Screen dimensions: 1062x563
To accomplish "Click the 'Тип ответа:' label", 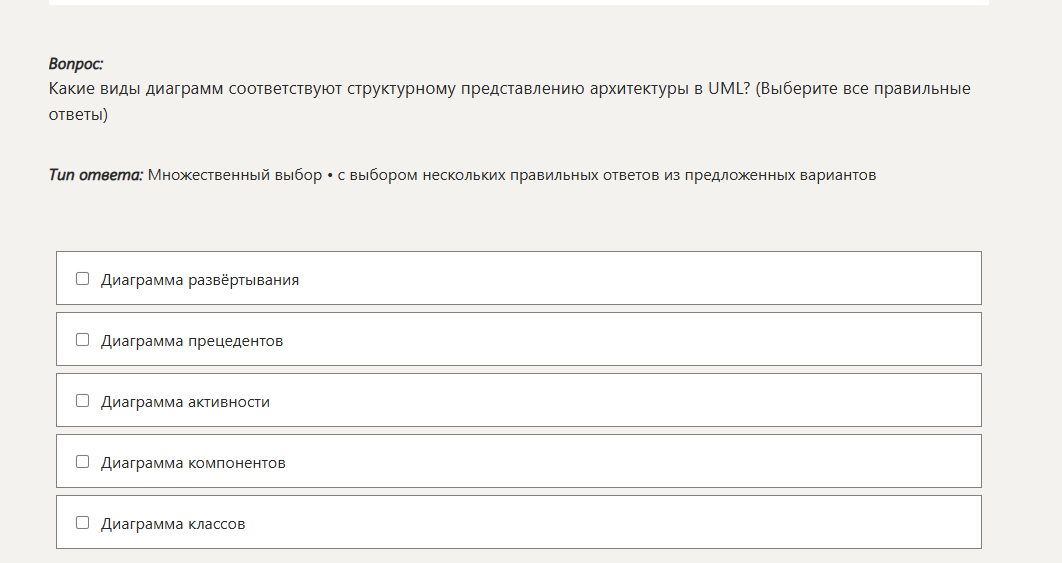I will (96, 175).
